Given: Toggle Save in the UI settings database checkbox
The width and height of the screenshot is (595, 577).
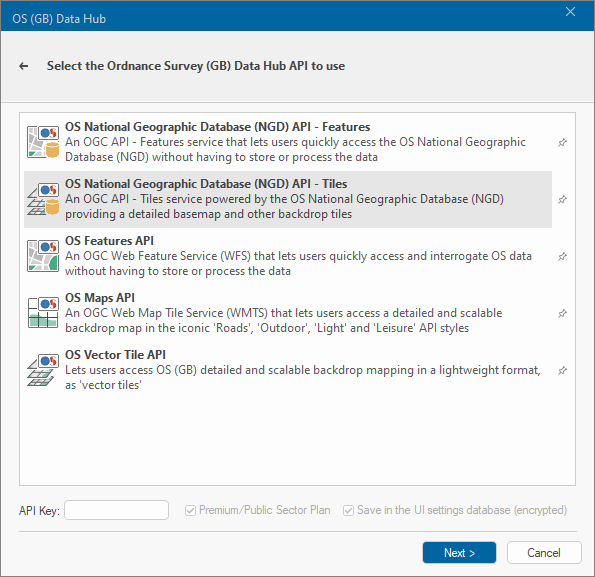Looking at the screenshot, I should 348,511.
